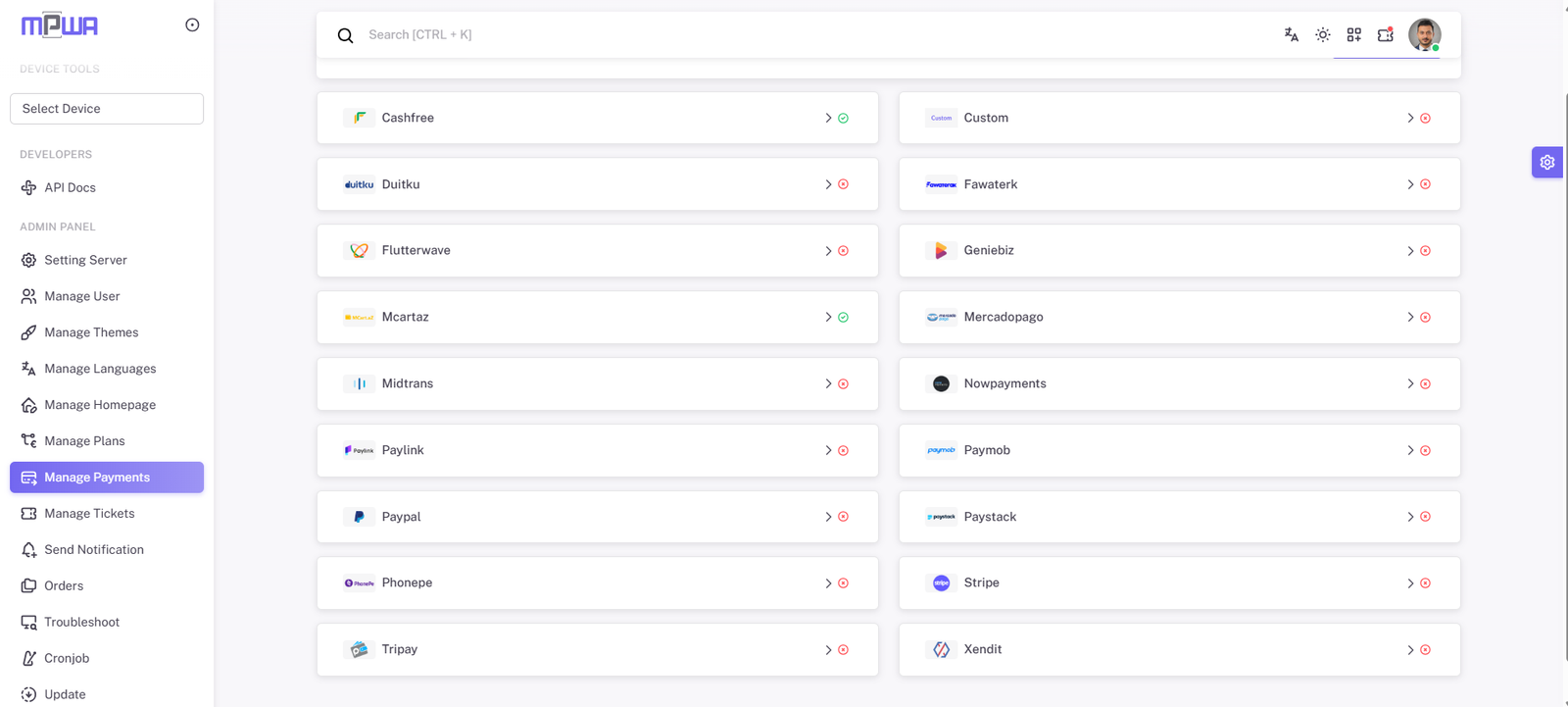The height and width of the screenshot is (707, 1568).
Task: Toggle Mcartaz green enabled status icon
Action: [843, 318]
